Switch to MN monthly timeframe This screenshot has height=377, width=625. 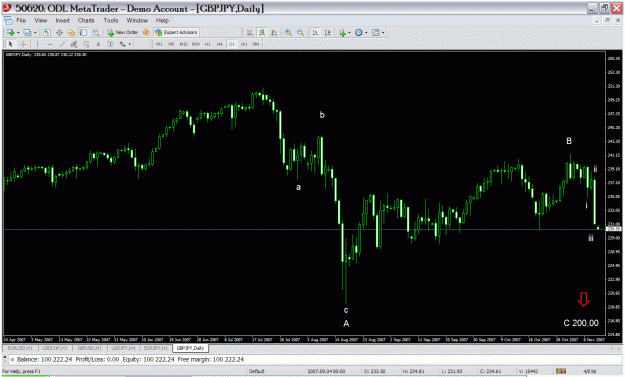click(x=256, y=44)
